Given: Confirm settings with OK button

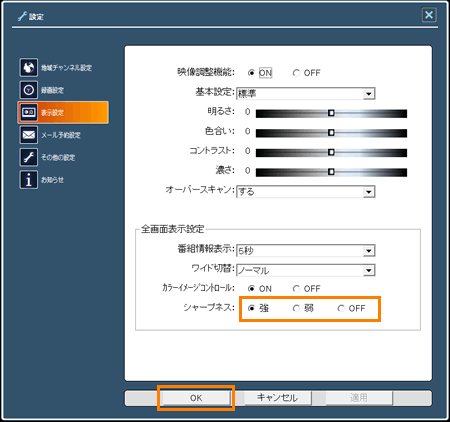Looking at the screenshot, I should coord(196,398).
